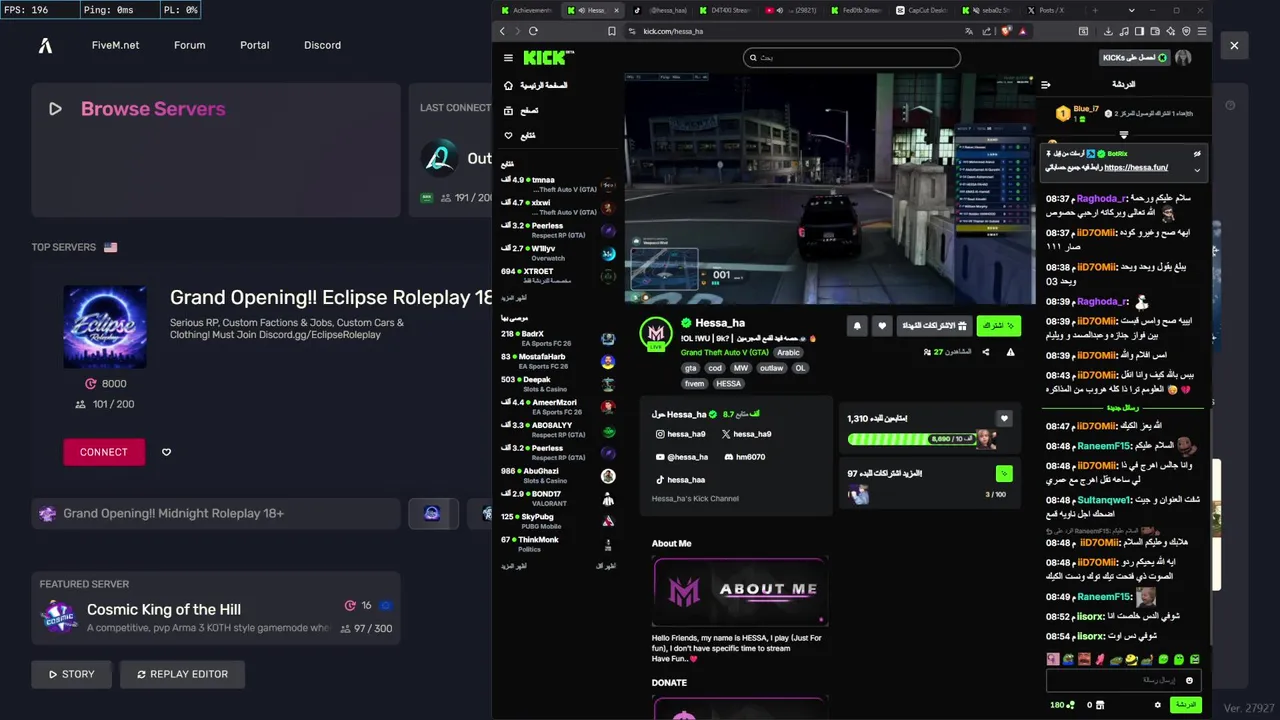Click the translate page icon in address bar

(968, 31)
